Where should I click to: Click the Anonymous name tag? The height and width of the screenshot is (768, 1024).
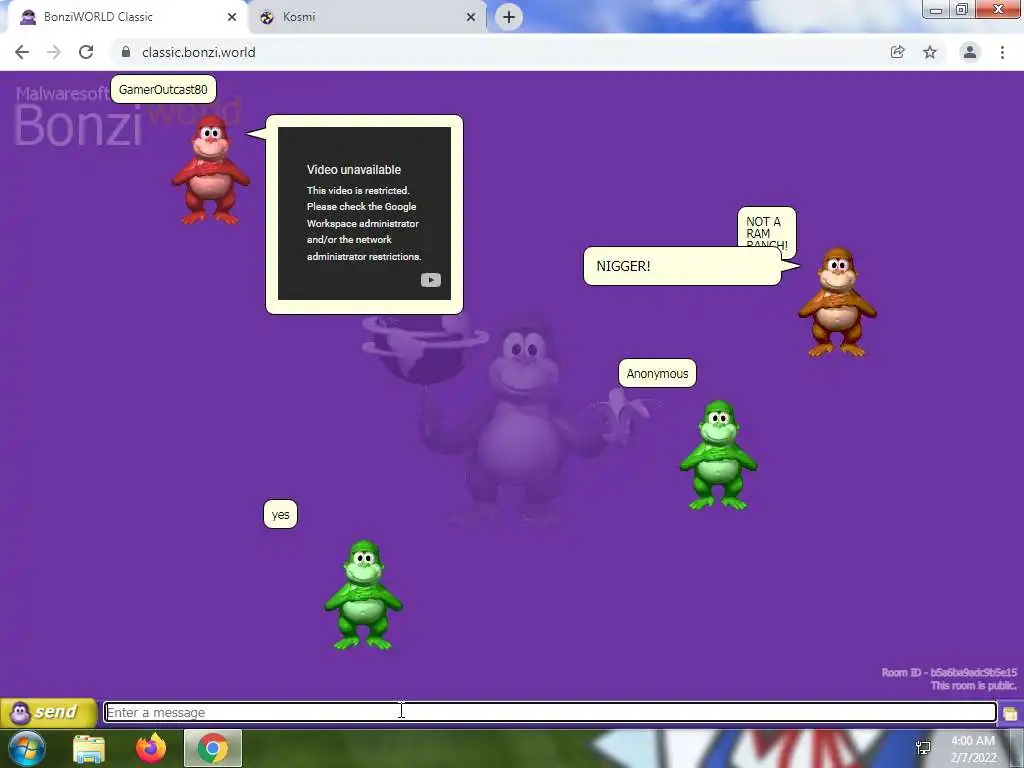[x=657, y=374]
